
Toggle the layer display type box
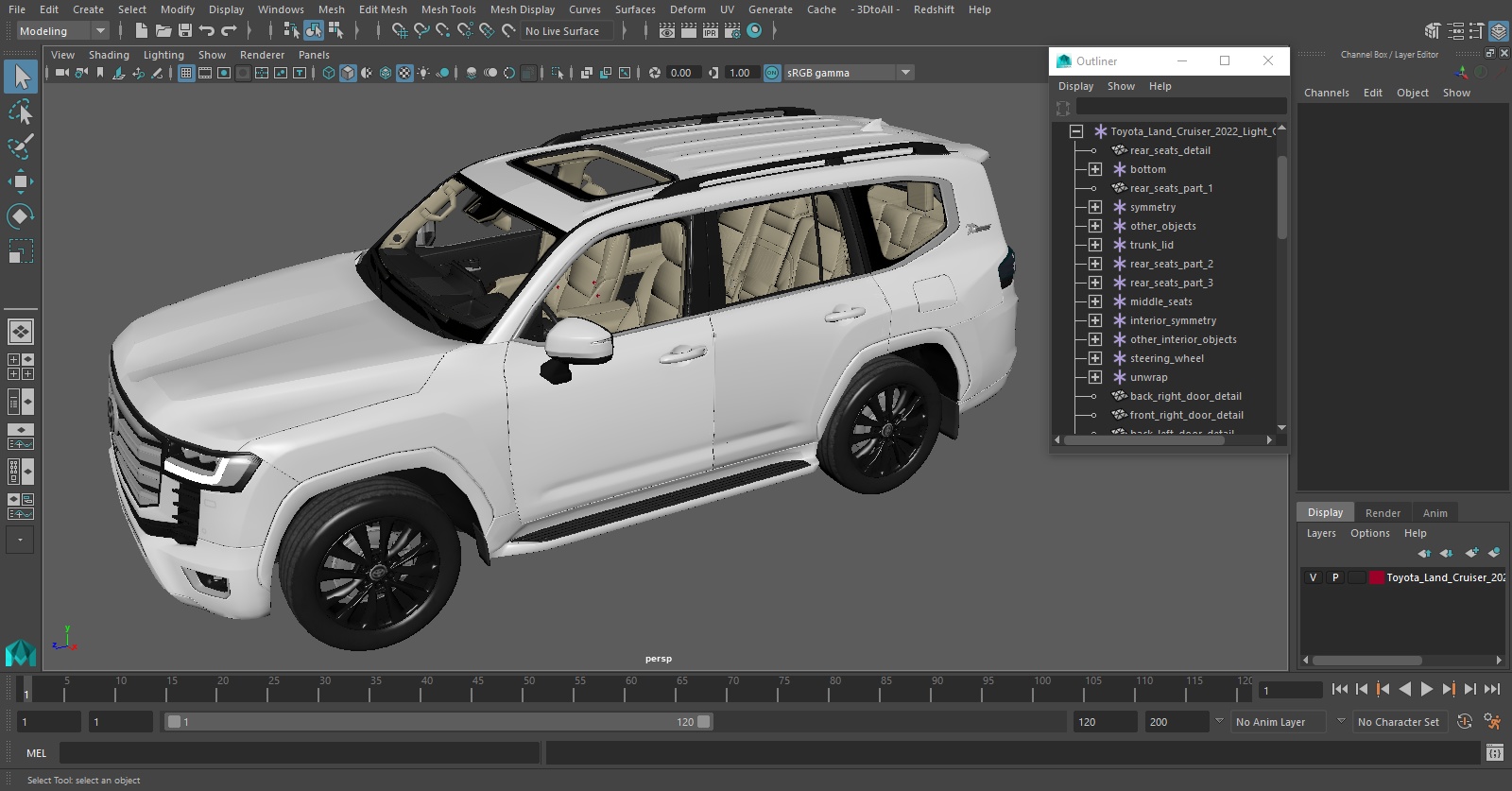pos(1357,577)
